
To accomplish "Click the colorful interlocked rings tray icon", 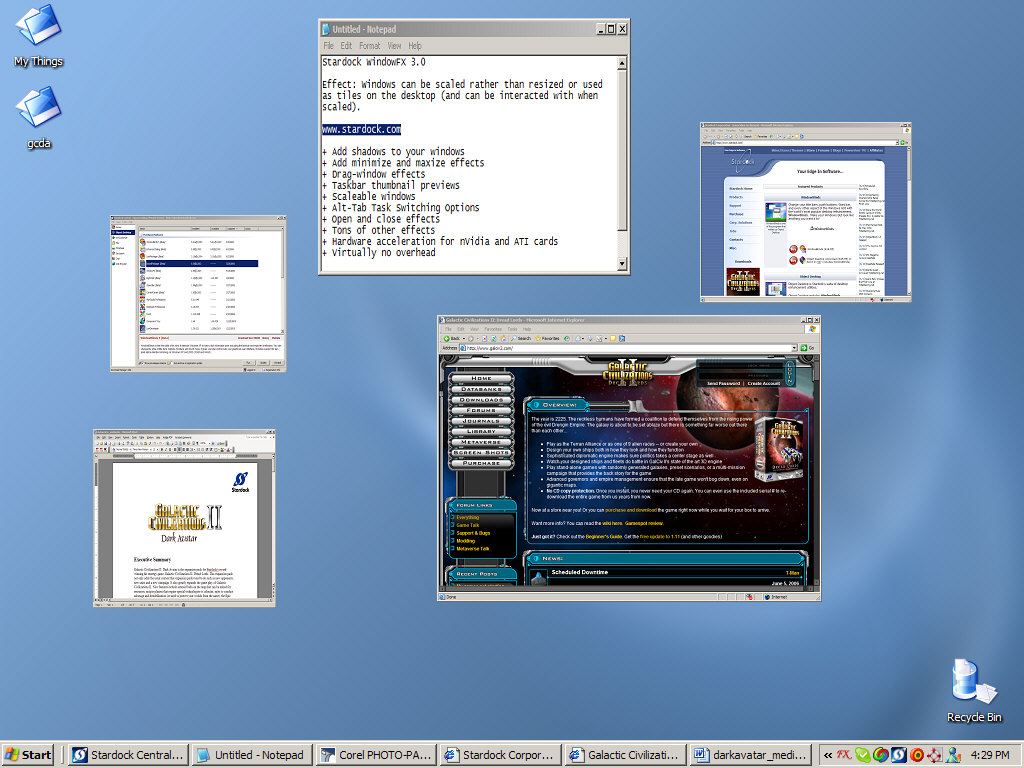I will tap(880, 755).
